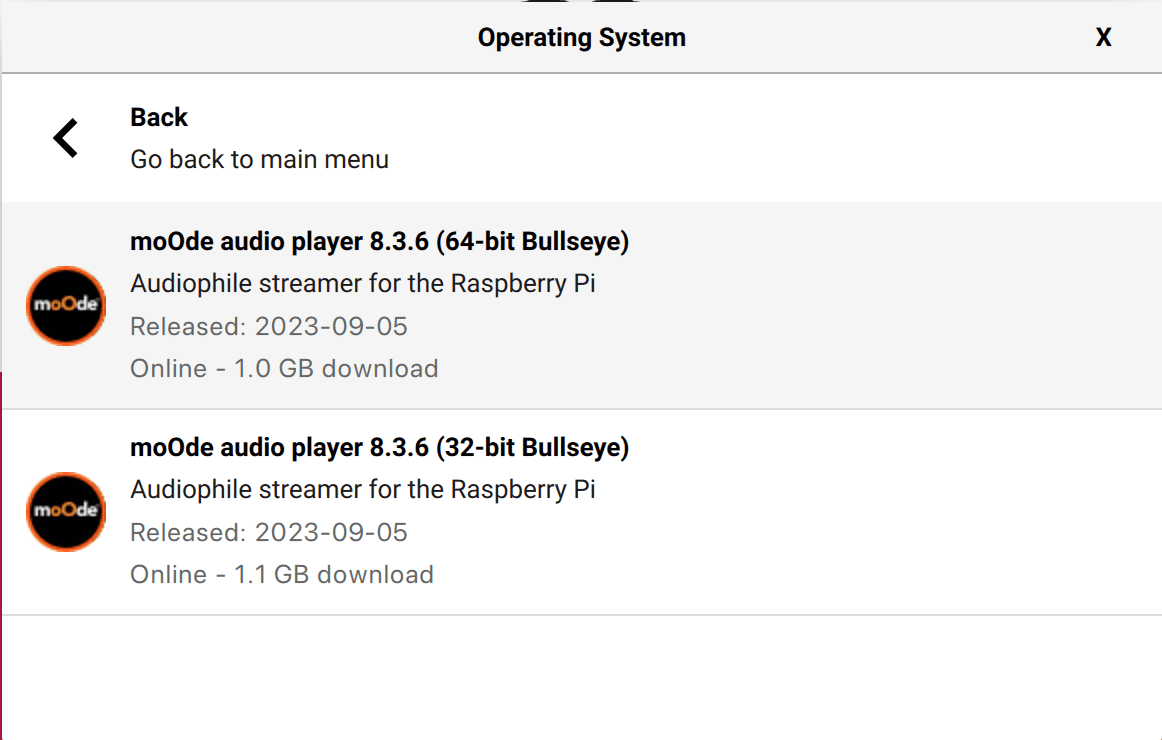This screenshot has height=740, width=1162.
Task: Choose moOde audio player 8.3.6 (32-bit Bullseye) title
Action: point(379,447)
